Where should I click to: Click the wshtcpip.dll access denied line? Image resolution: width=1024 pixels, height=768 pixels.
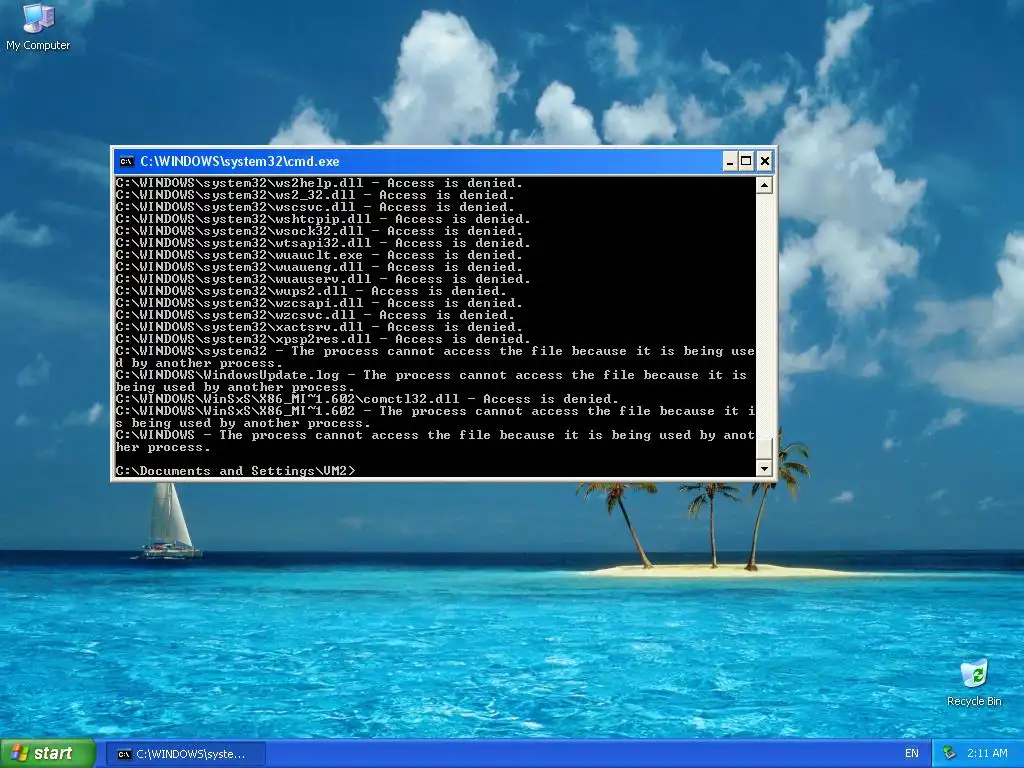(323, 219)
